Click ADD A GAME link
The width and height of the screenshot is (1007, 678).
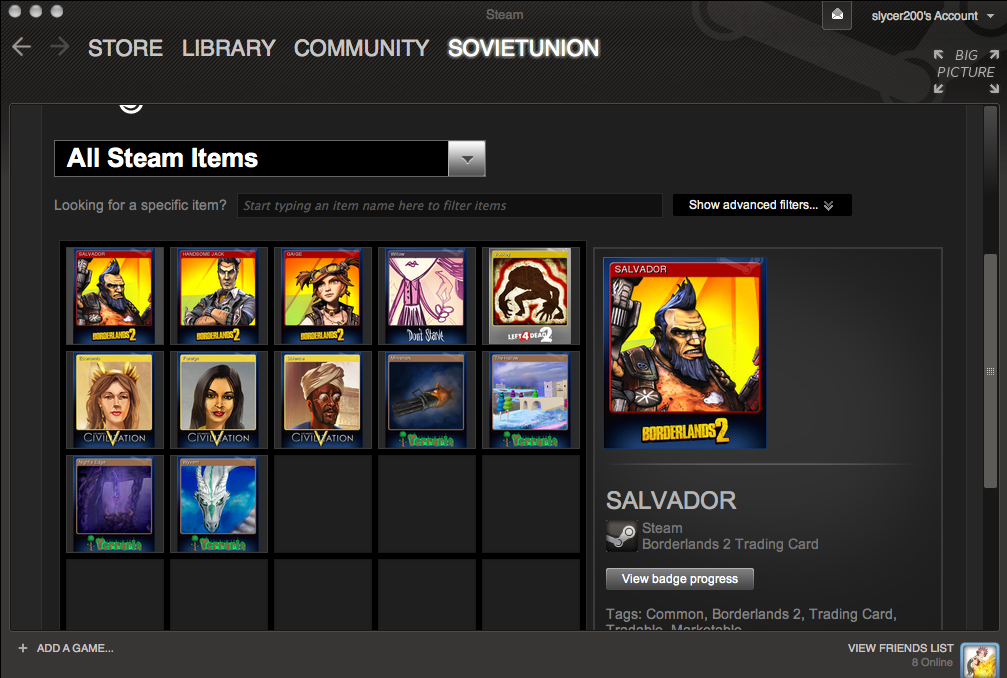pyautogui.click(x=75, y=648)
